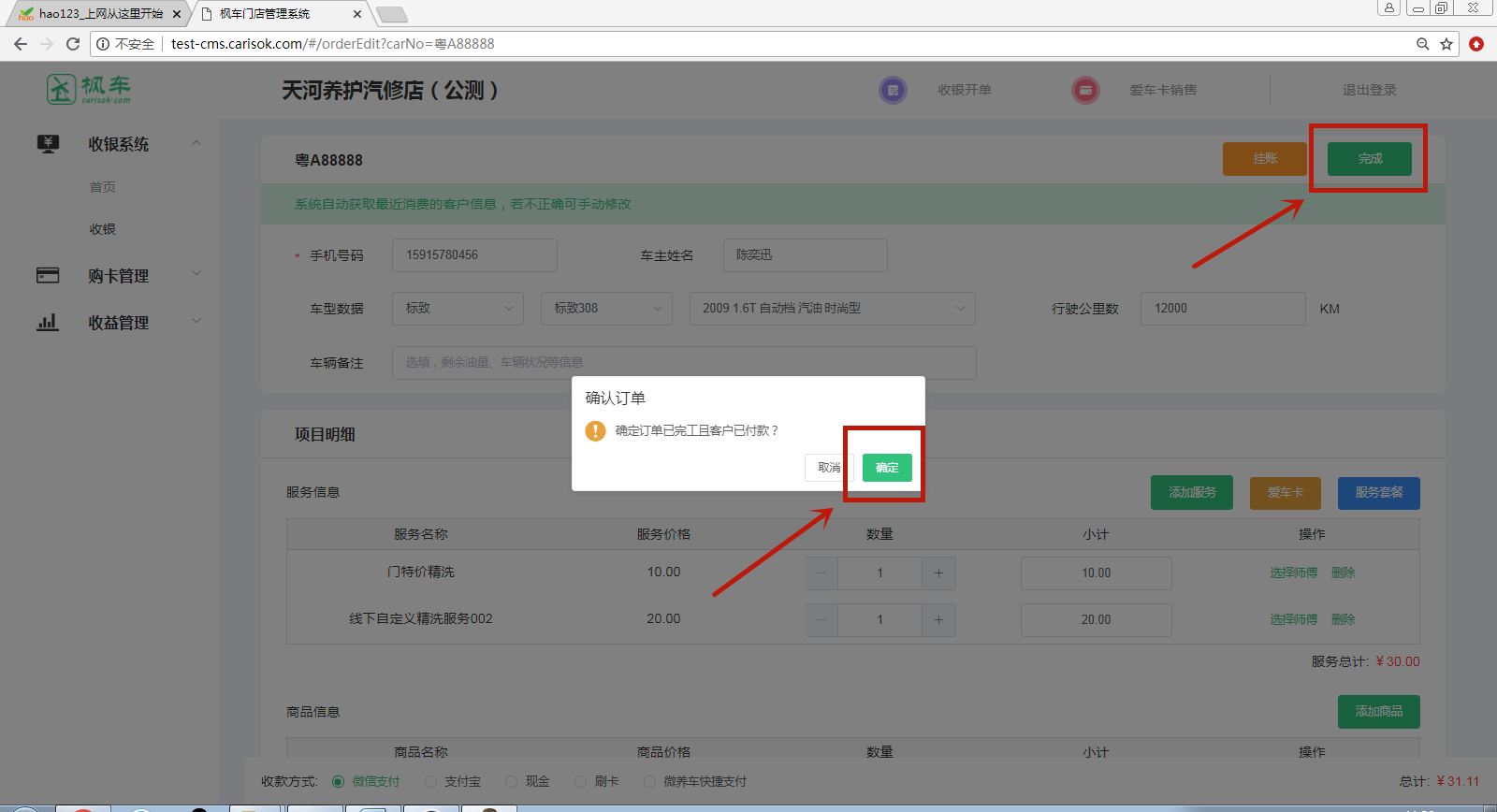Open the 标致 car brand dropdown

[x=458, y=309]
